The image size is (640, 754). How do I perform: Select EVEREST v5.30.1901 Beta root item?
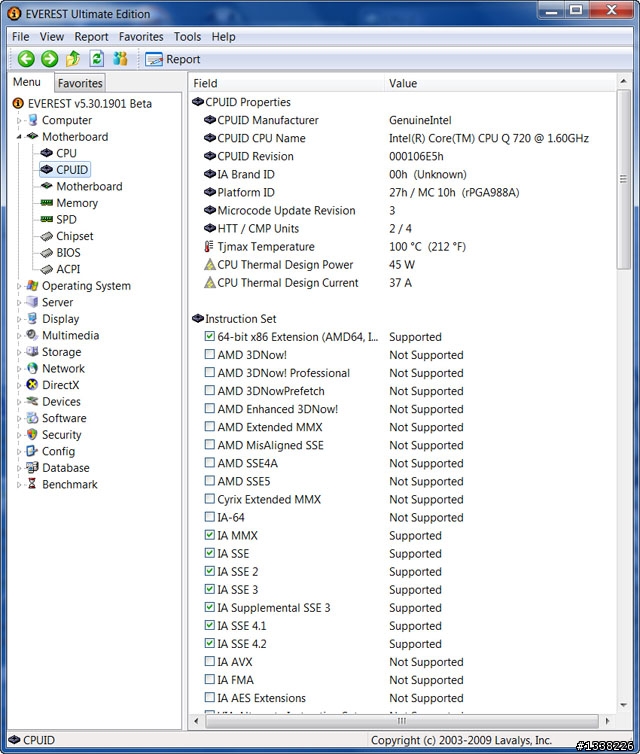pos(89,103)
